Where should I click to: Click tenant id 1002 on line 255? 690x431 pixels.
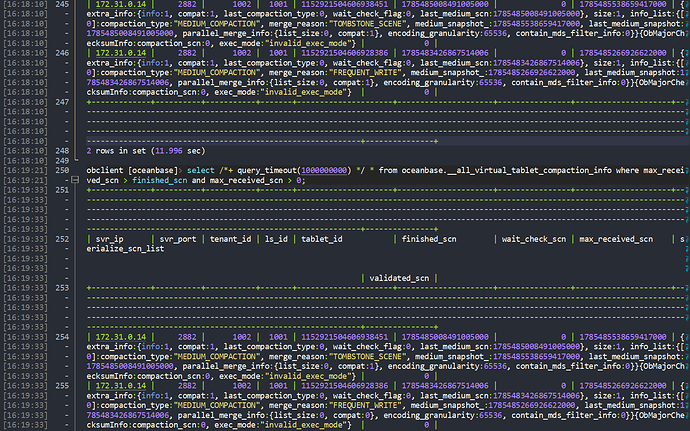click(242, 386)
